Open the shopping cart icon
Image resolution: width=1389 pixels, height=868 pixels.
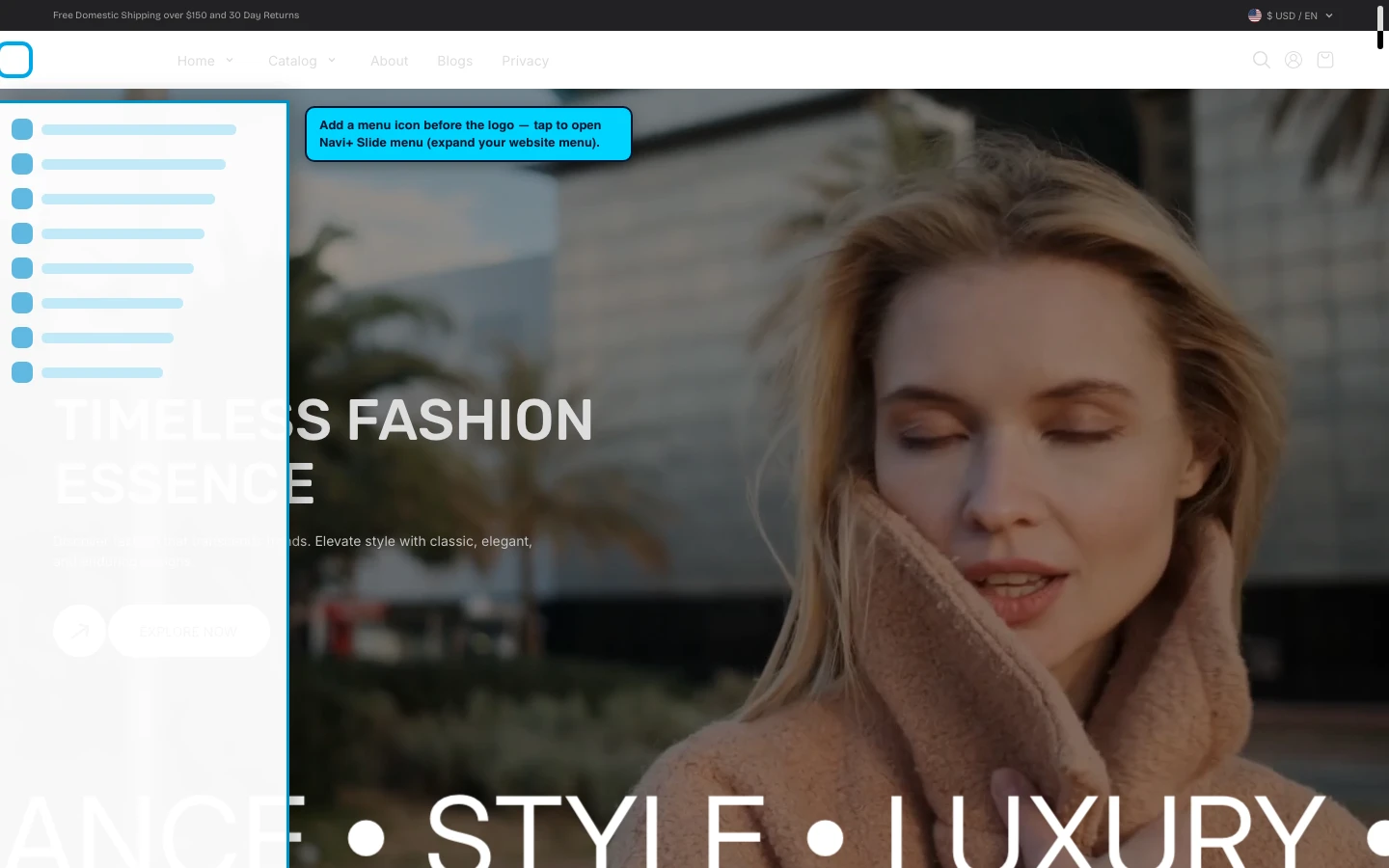pyautogui.click(x=1325, y=60)
